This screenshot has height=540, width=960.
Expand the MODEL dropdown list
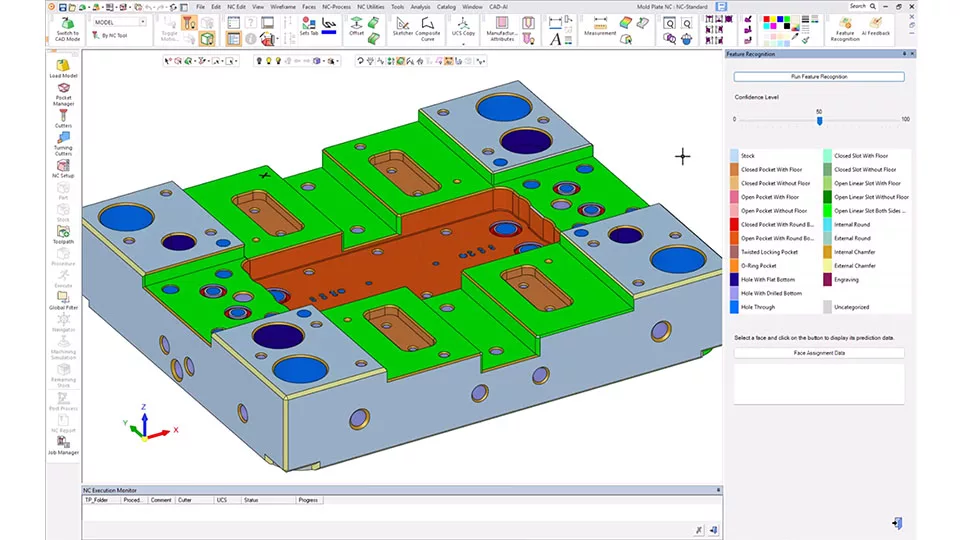click(143, 21)
